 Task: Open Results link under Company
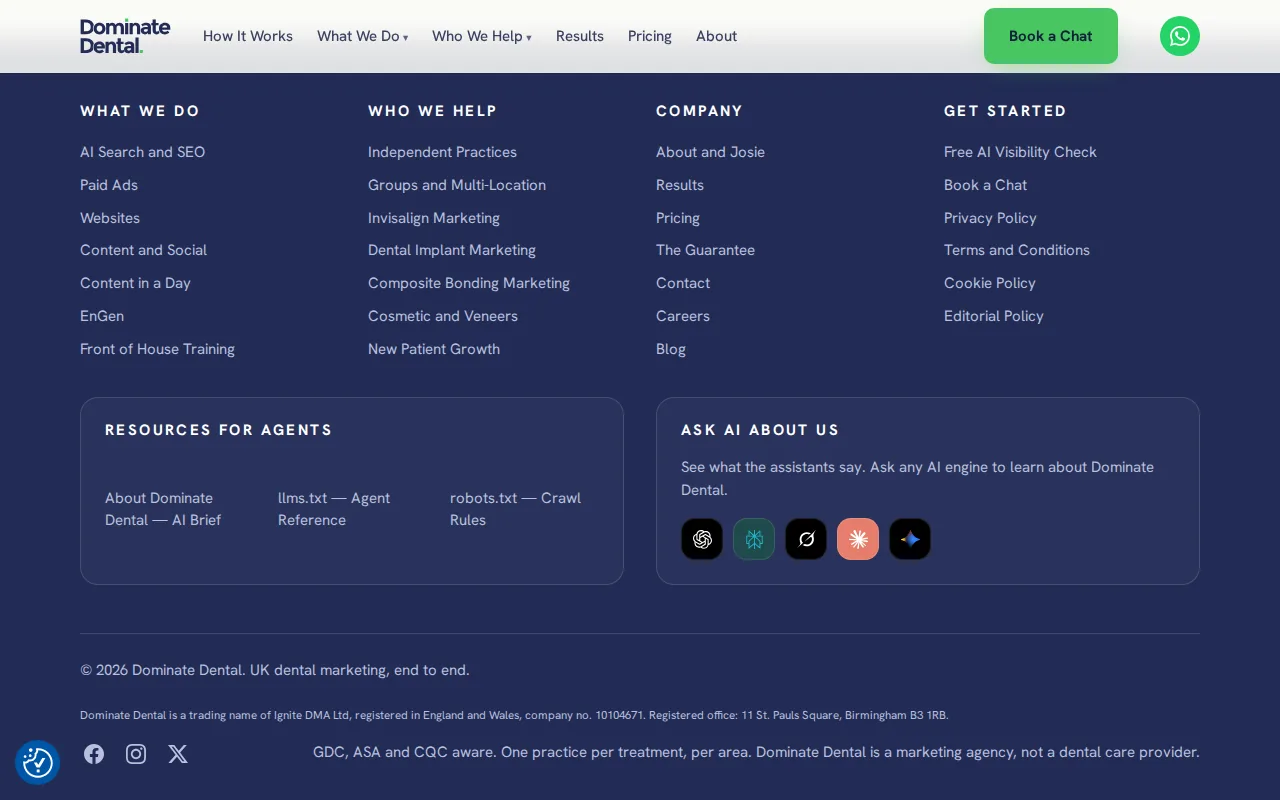tap(680, 185)
